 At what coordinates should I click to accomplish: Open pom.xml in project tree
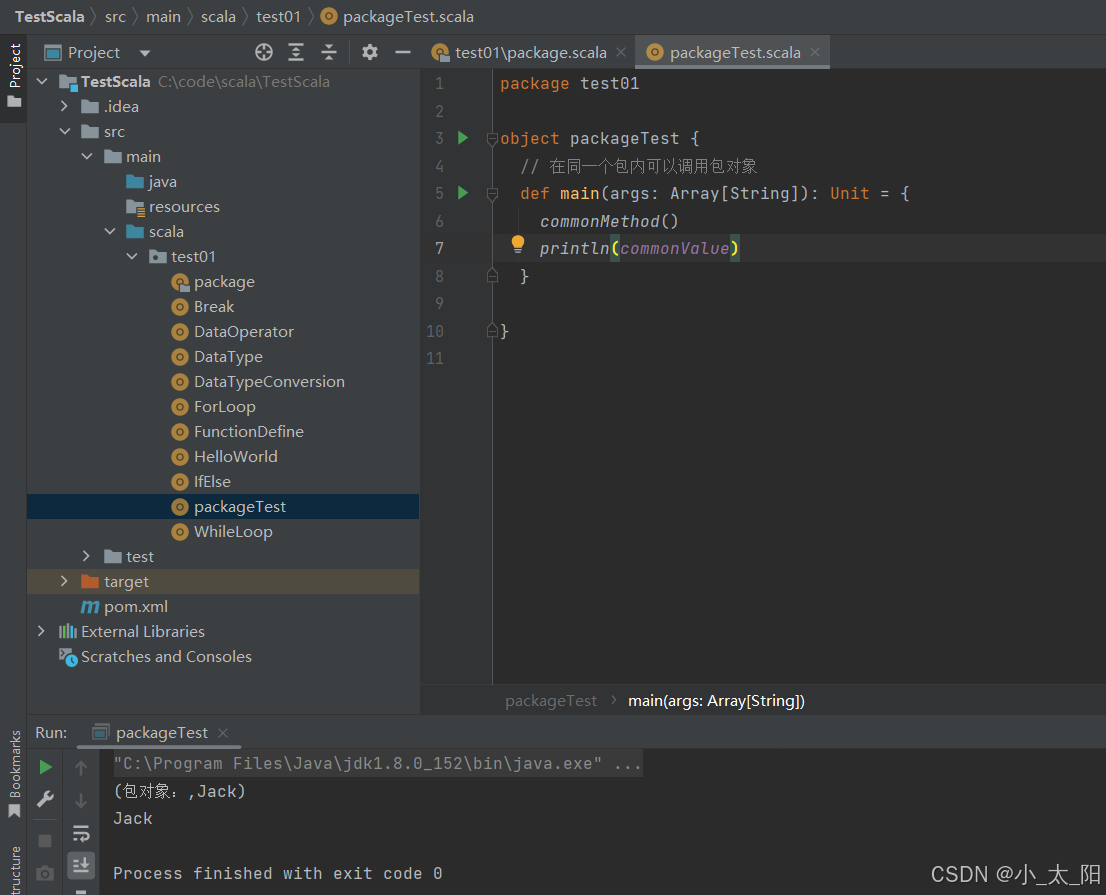125,607
